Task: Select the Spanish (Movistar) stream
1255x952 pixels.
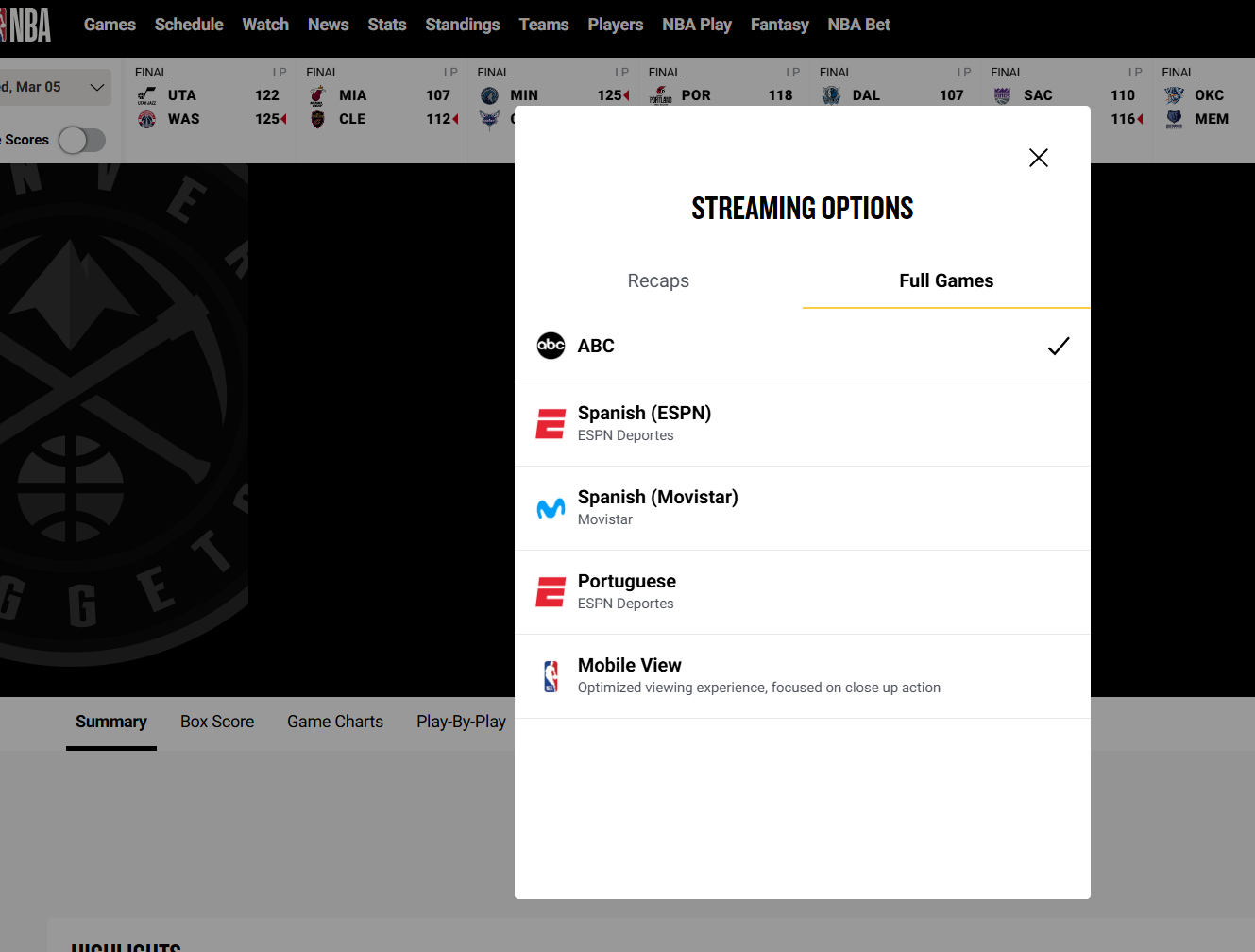Action: click(x=803, y=508)
